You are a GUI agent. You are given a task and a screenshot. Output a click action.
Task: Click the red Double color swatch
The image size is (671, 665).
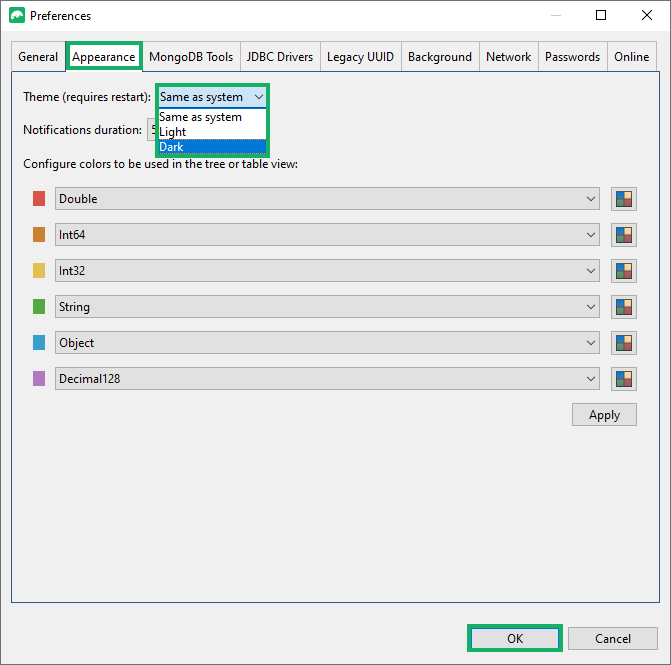[39, 199]
